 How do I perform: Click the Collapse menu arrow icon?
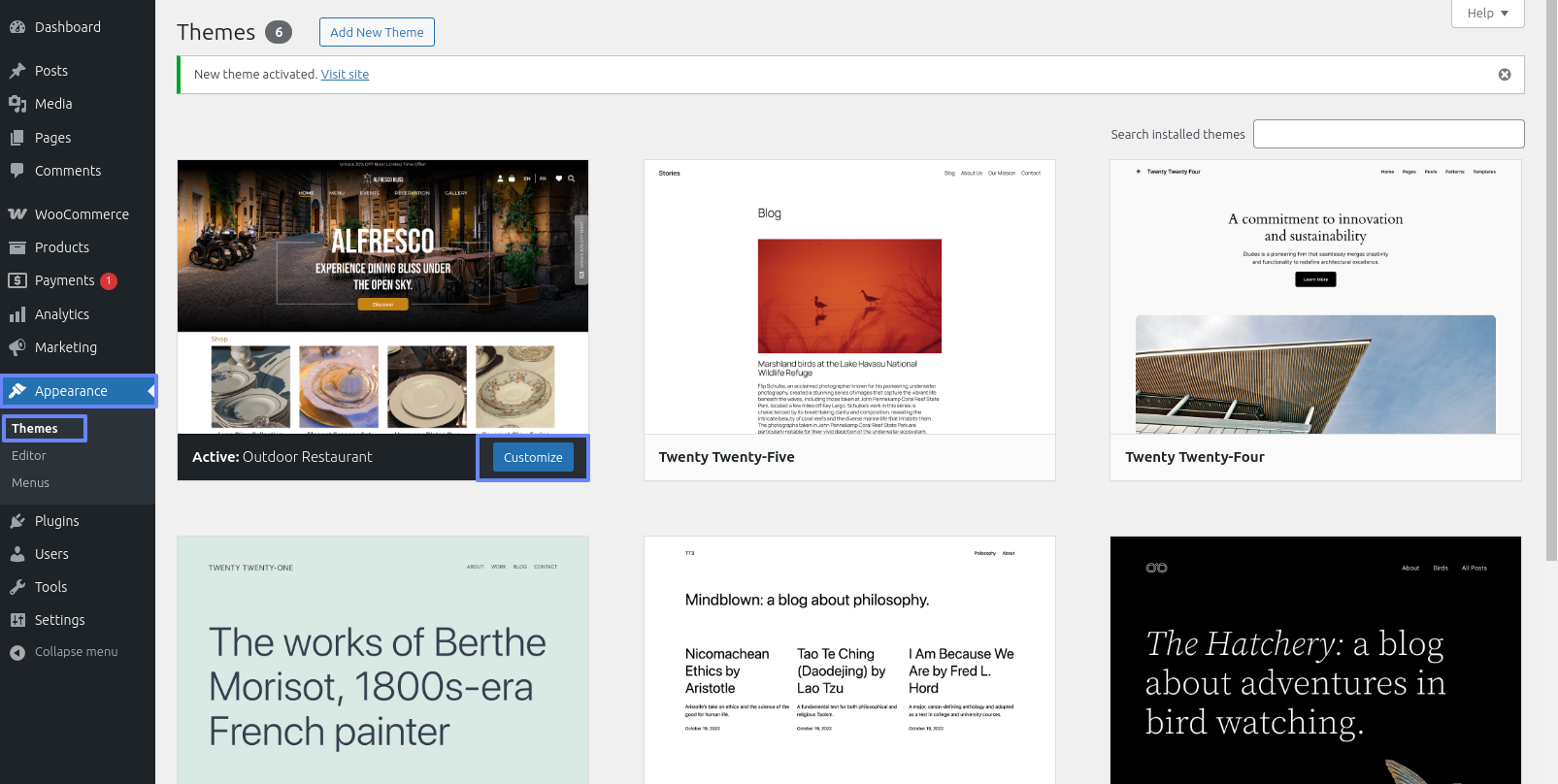(x=17, y=652)
